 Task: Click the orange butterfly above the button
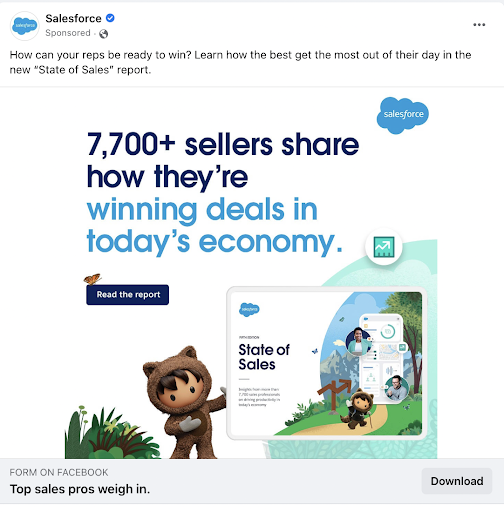click(92, 279)
